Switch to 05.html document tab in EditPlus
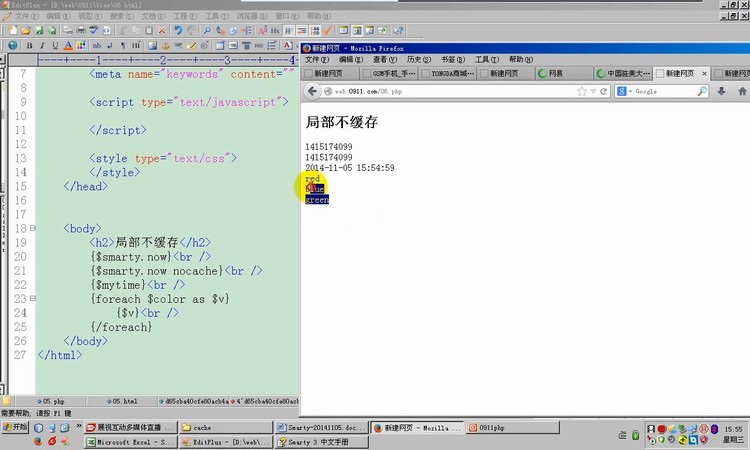 click(x=122, y=401)
